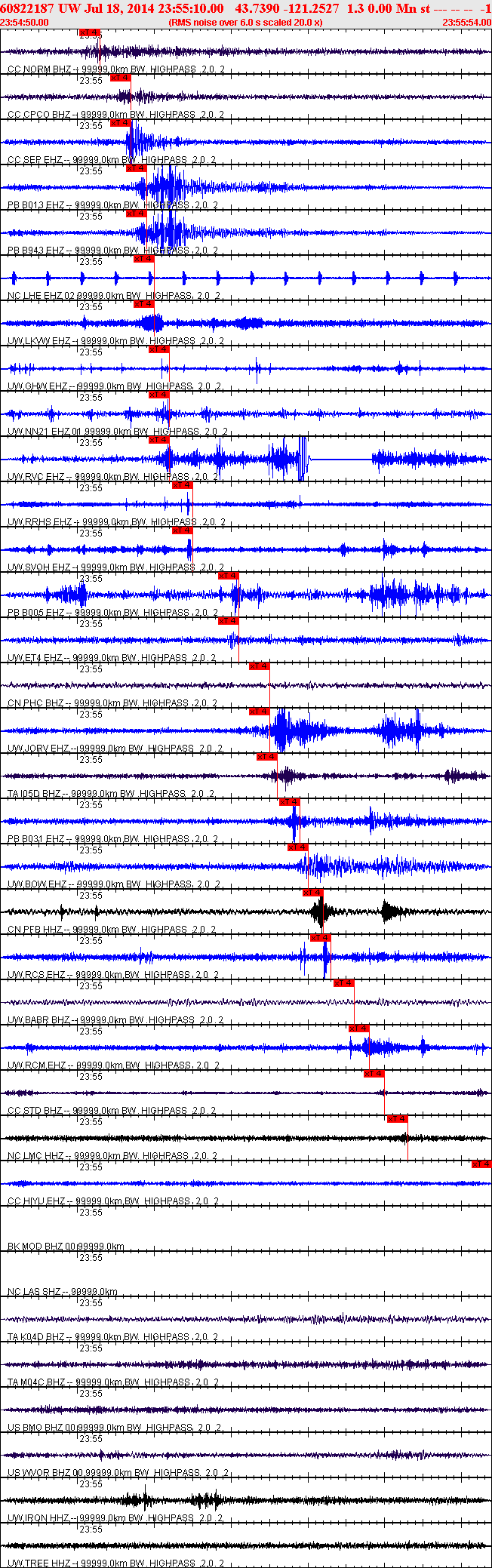This screenshot has height=1568, width=492.
Task: Click the red pick flag on CC HIYU trace
Action: (x=481, y=1164)
